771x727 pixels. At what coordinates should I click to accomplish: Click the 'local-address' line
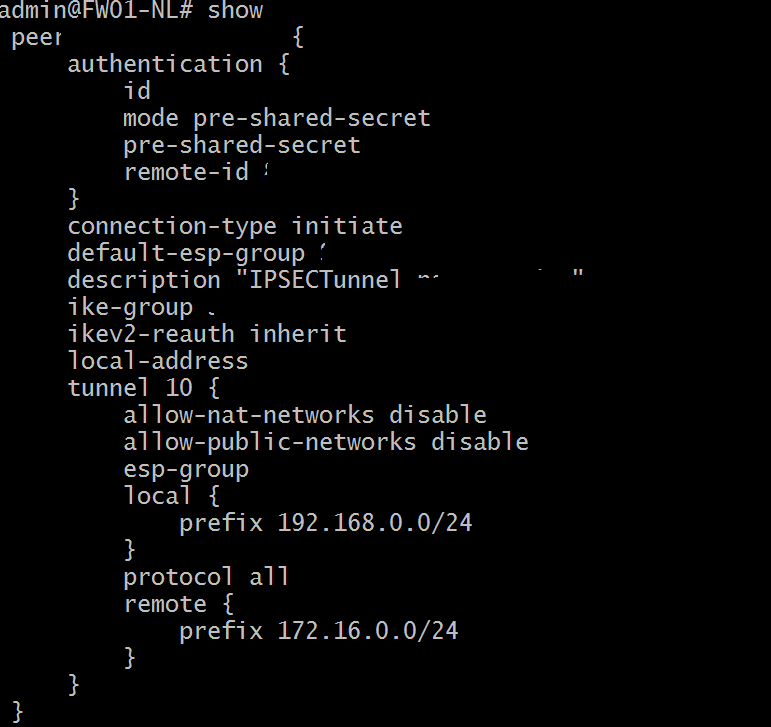[157, 361]
